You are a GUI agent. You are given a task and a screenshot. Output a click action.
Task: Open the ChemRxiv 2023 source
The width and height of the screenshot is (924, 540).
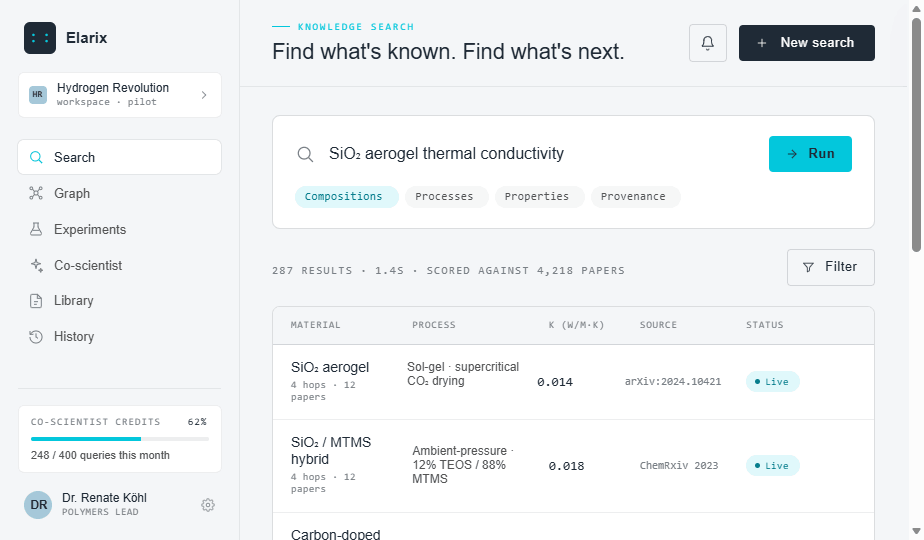tap(679, 466)
